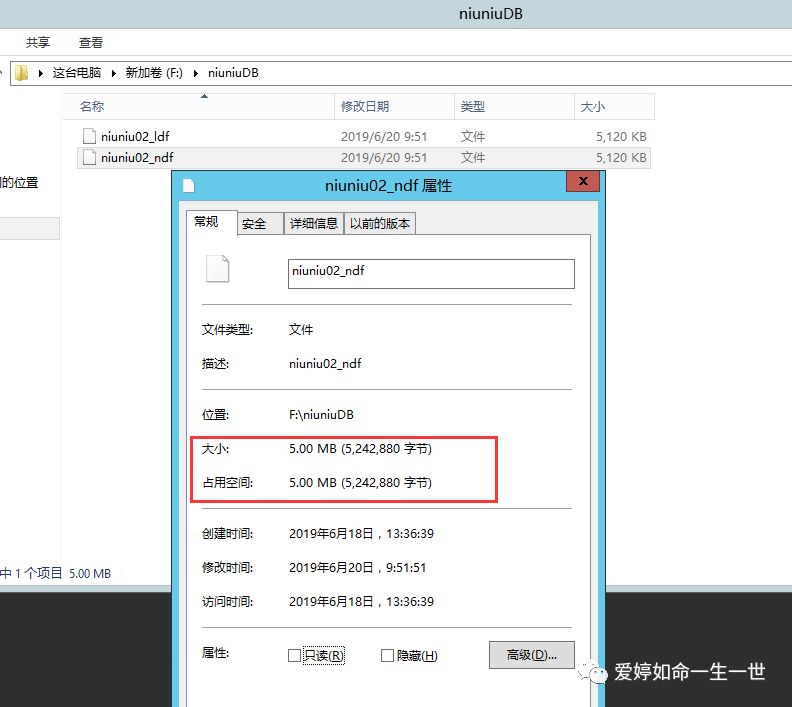Click the 新加卷 (F:) breadcrumb
The image size is (792, 707).
coord(154,73)
